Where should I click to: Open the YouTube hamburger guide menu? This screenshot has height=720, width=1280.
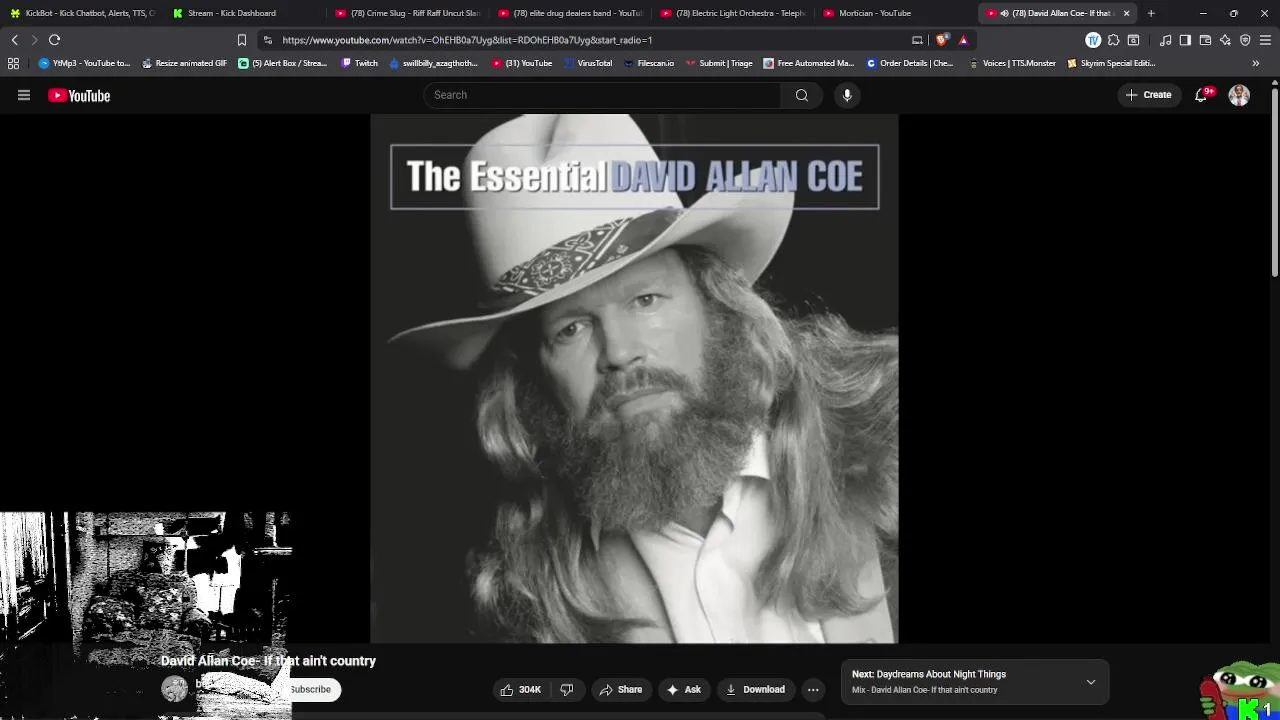tap(24, 95)
